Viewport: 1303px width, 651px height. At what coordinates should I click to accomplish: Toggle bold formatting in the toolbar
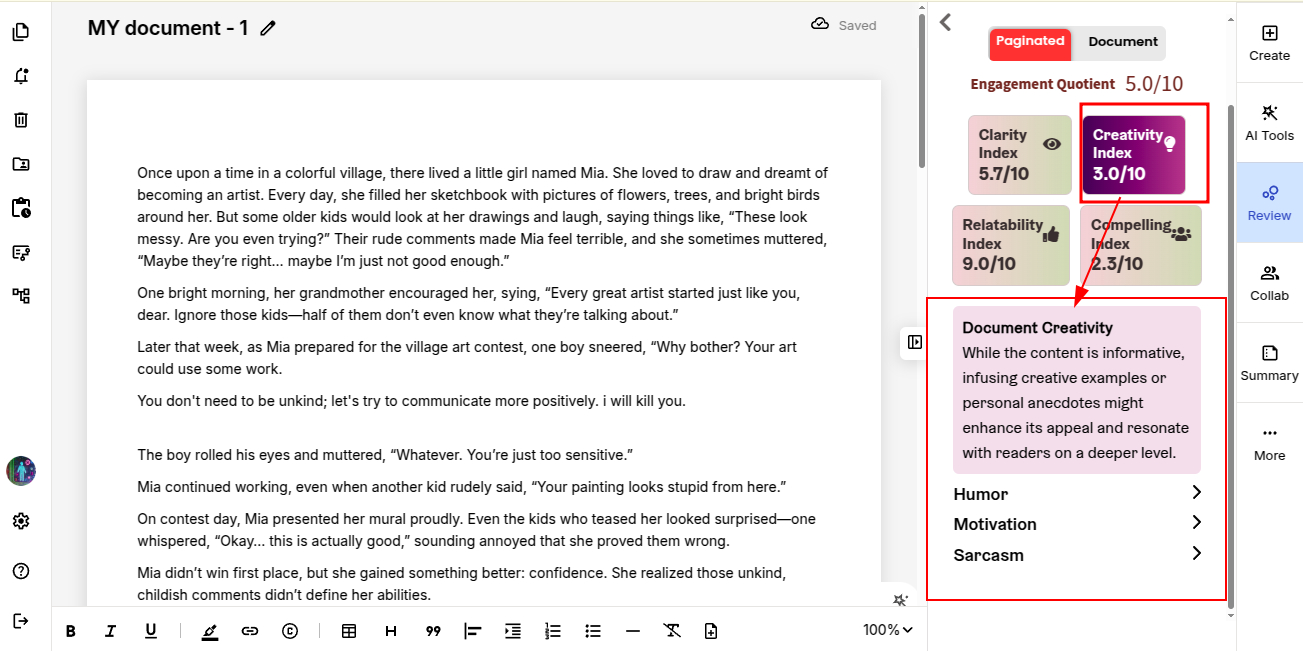tap(71, 631)
